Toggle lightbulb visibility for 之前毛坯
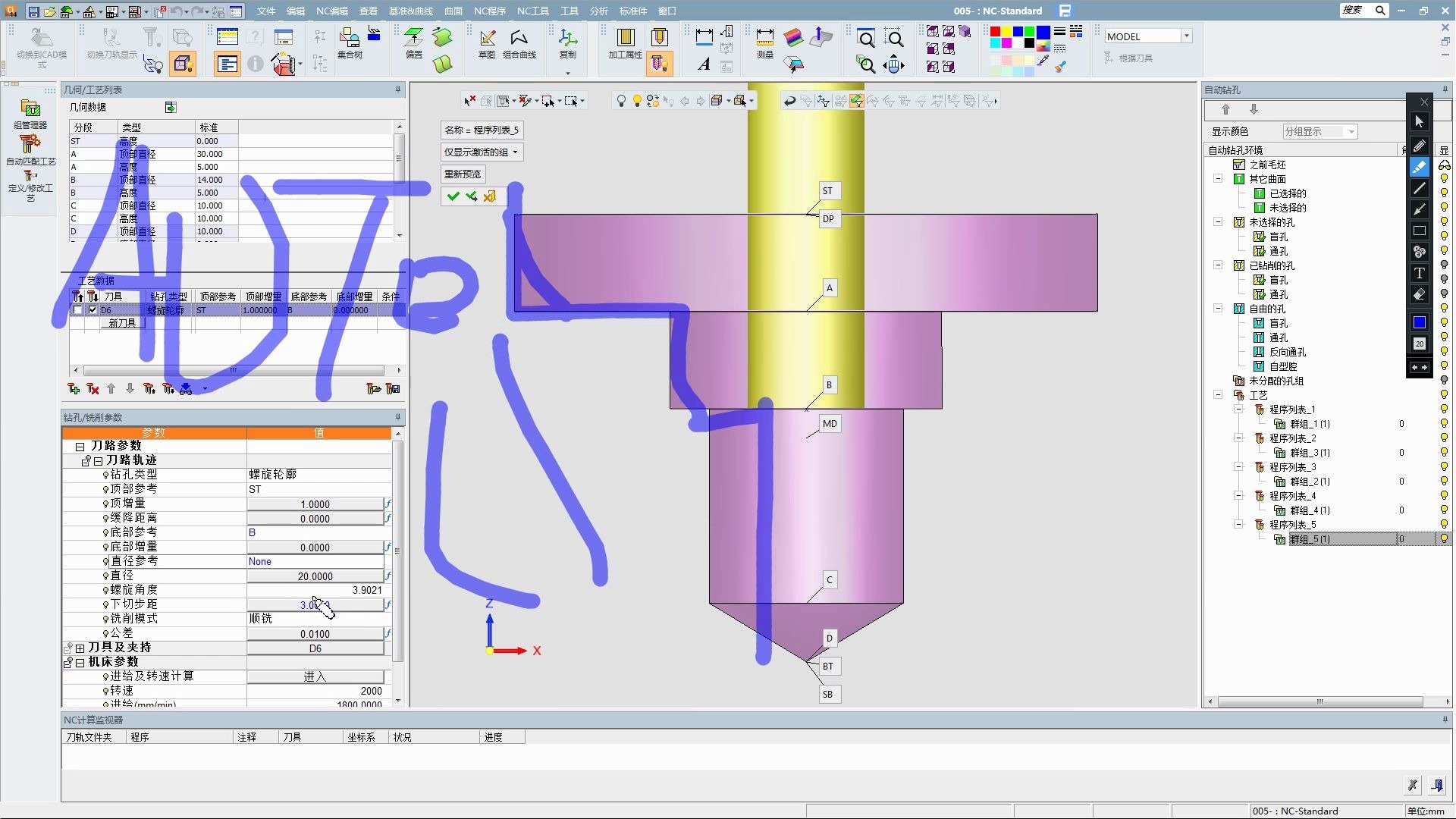Screen dimensions: 1456x819 (x=1444, y=165)
